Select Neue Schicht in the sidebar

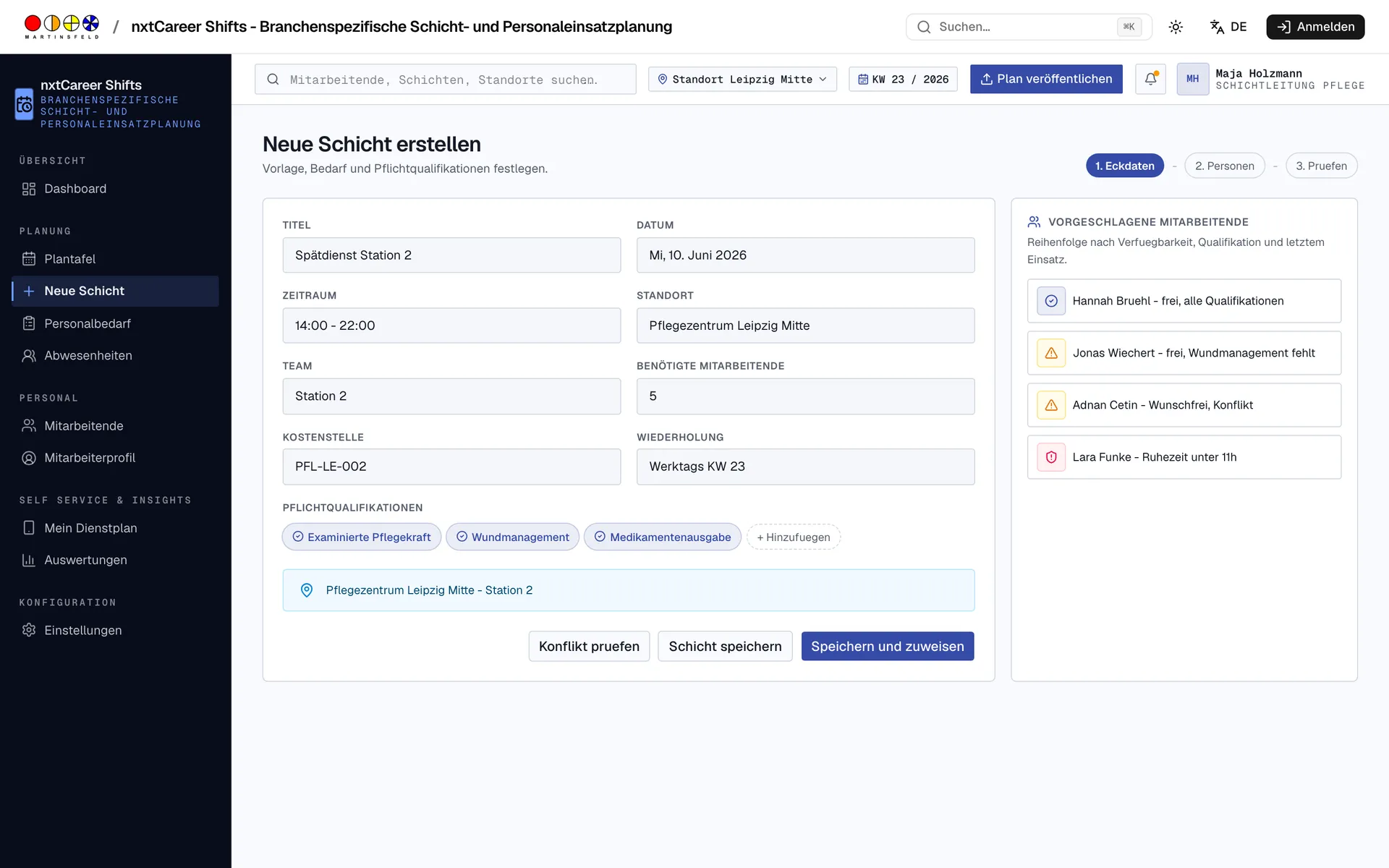coord(115,291)
